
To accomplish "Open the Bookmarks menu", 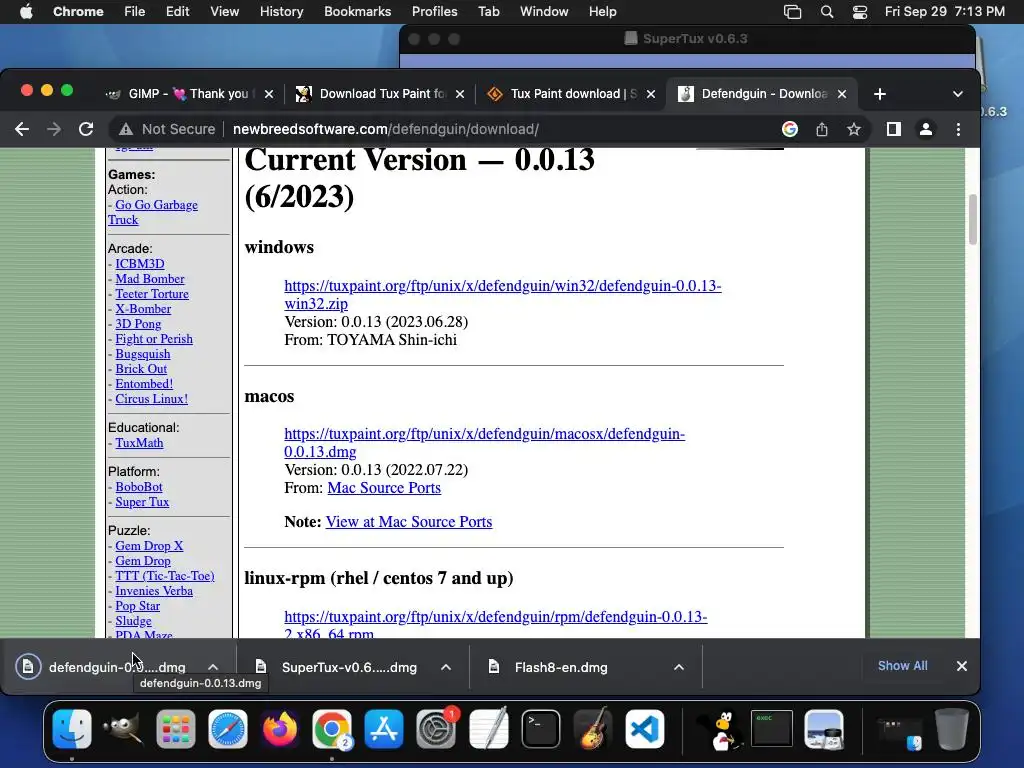I will click(x=357, y=12).
